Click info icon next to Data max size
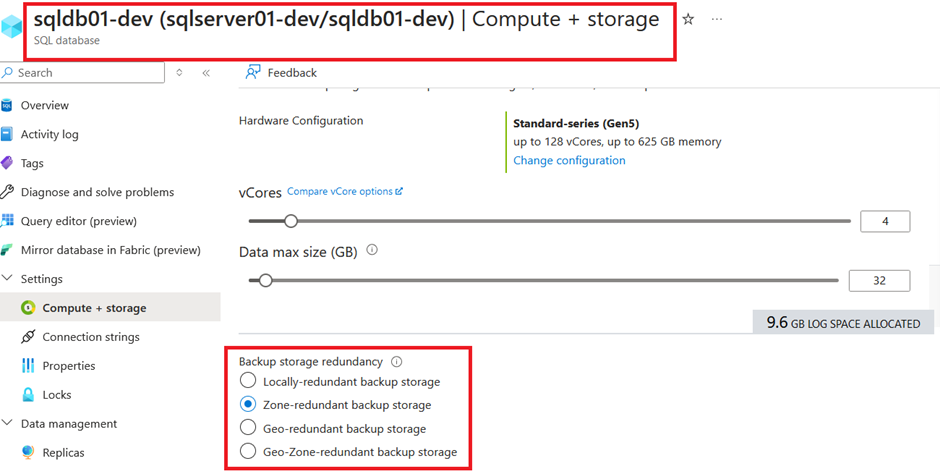Viewport: 940px width, 474px height. (x=372, y=250)
